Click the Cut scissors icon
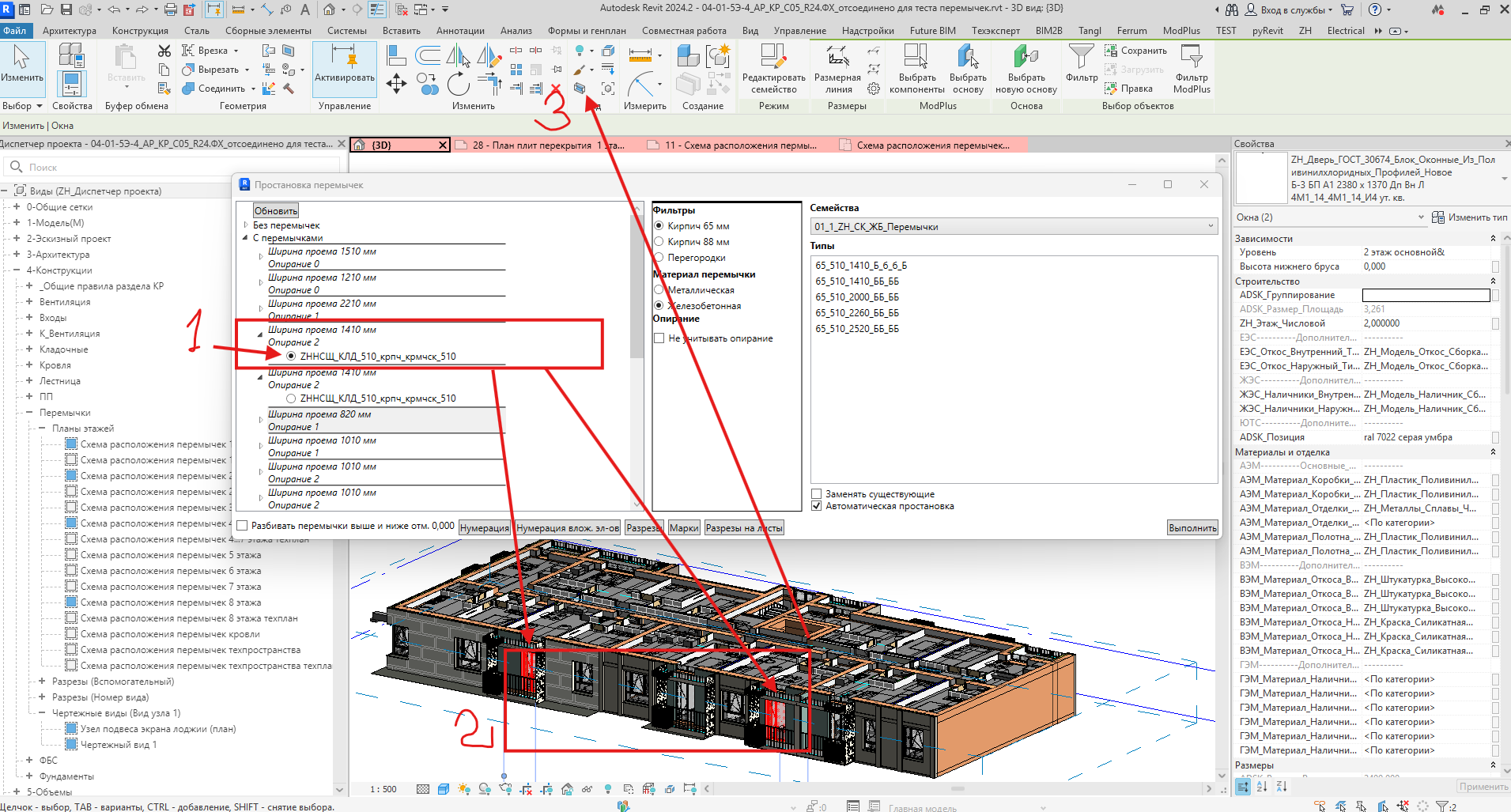This screenshot has height=812, width=1511. [x=164, y=51]
